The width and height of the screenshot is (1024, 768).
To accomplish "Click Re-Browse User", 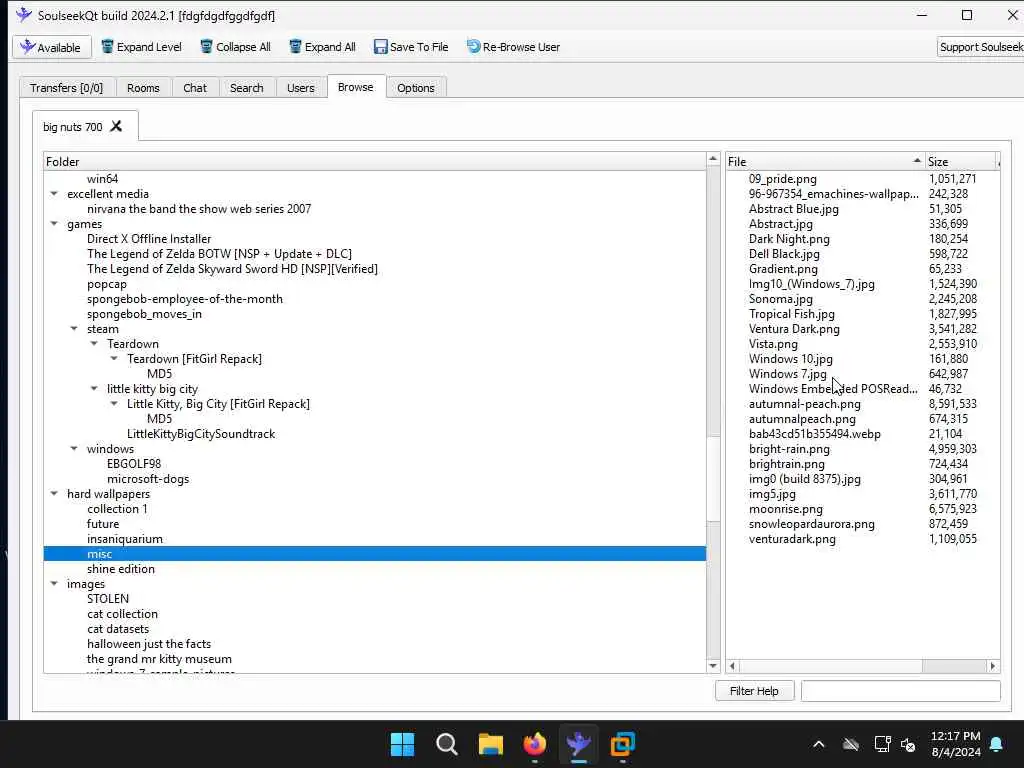I will pyautogui.click(x=513, y=47).
